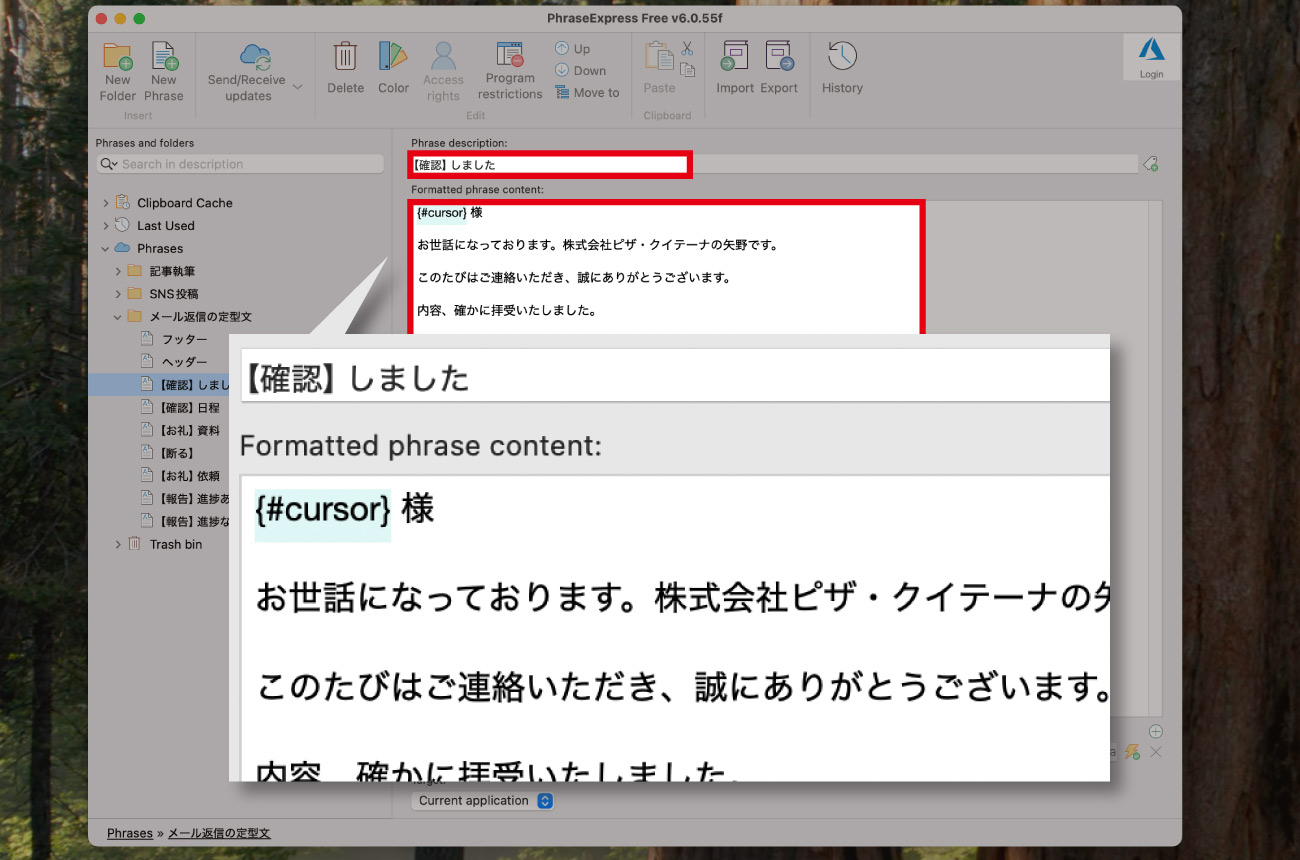Screen dimensions: 1300x860
Task: Click the X icon next to the lightning bolt
Action: point(1156,751)
